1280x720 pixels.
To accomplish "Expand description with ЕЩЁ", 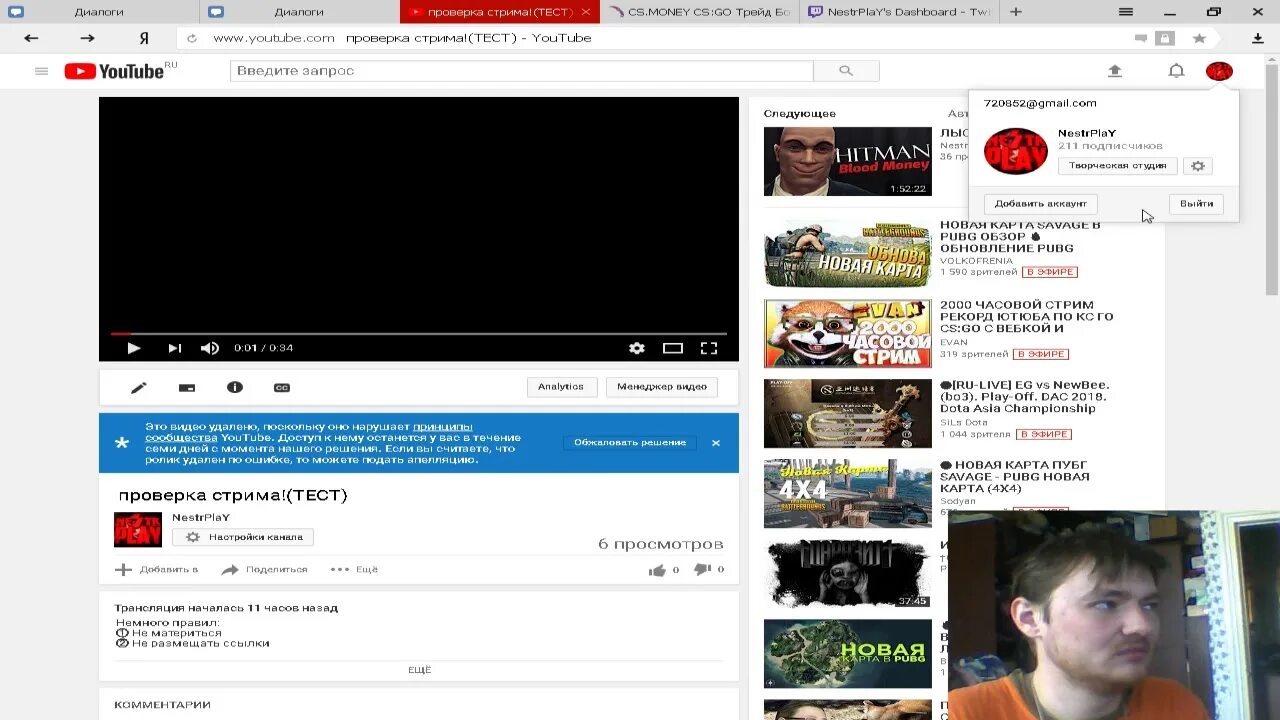I will pyautogui.click(x=419, y=670).
